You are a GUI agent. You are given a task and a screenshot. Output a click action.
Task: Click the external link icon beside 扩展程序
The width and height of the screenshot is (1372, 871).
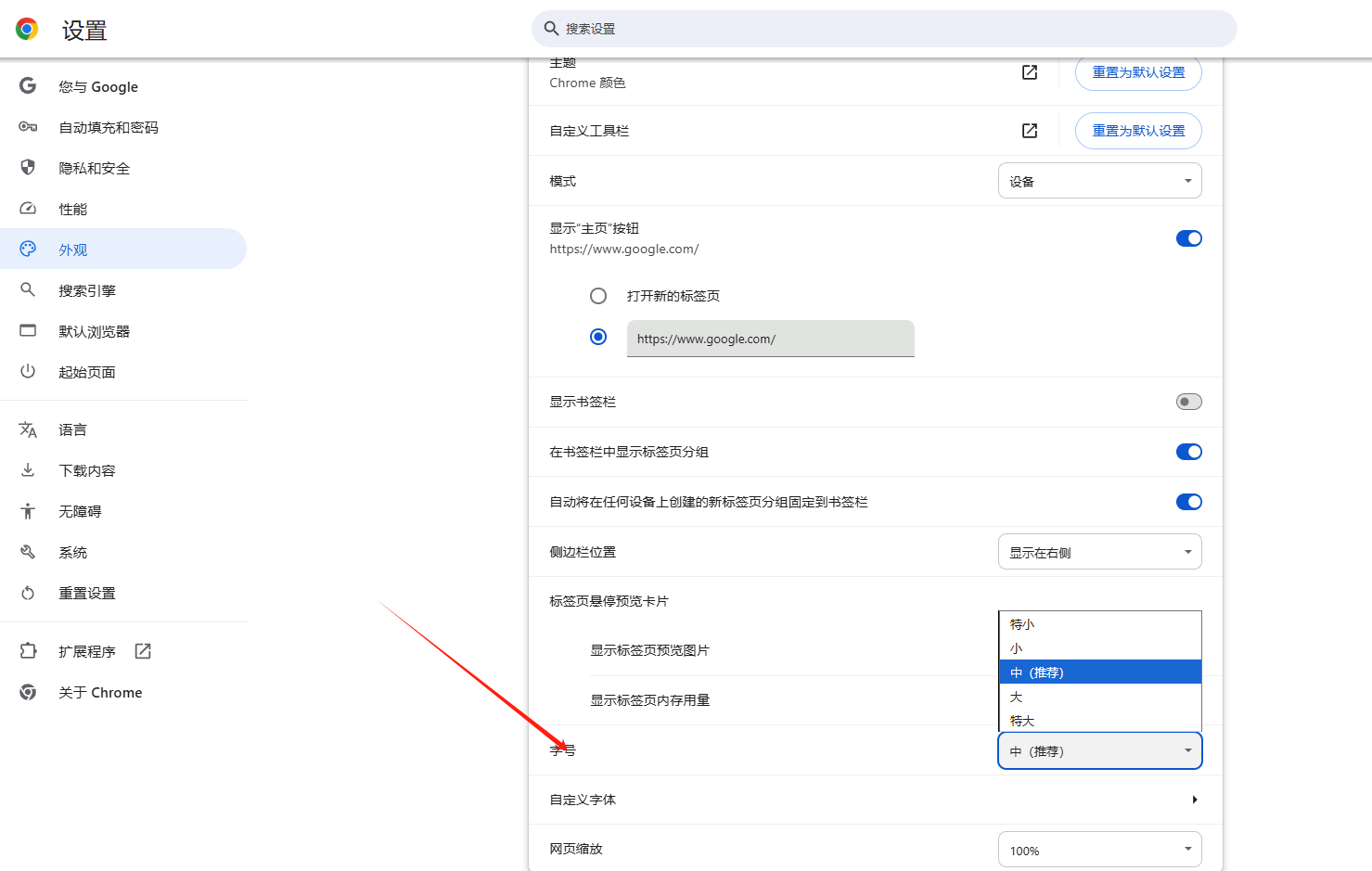143,651
